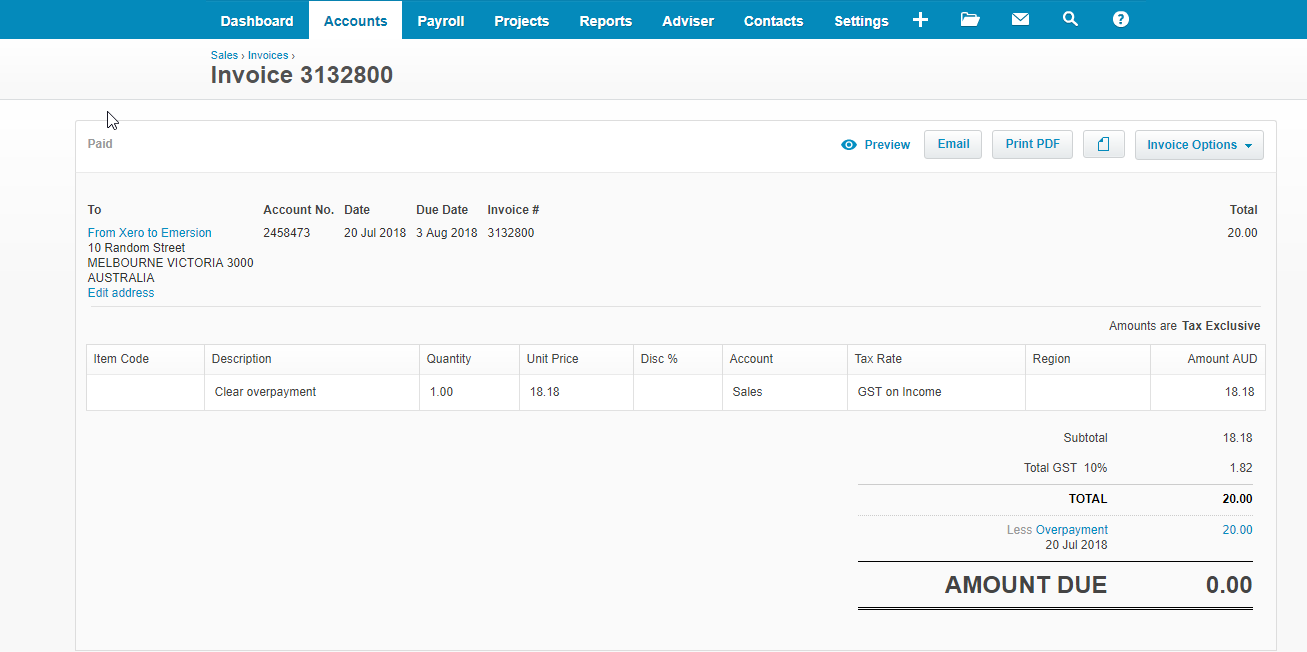
Task: Open the mail envelope icon
Action: point(1020,20)
